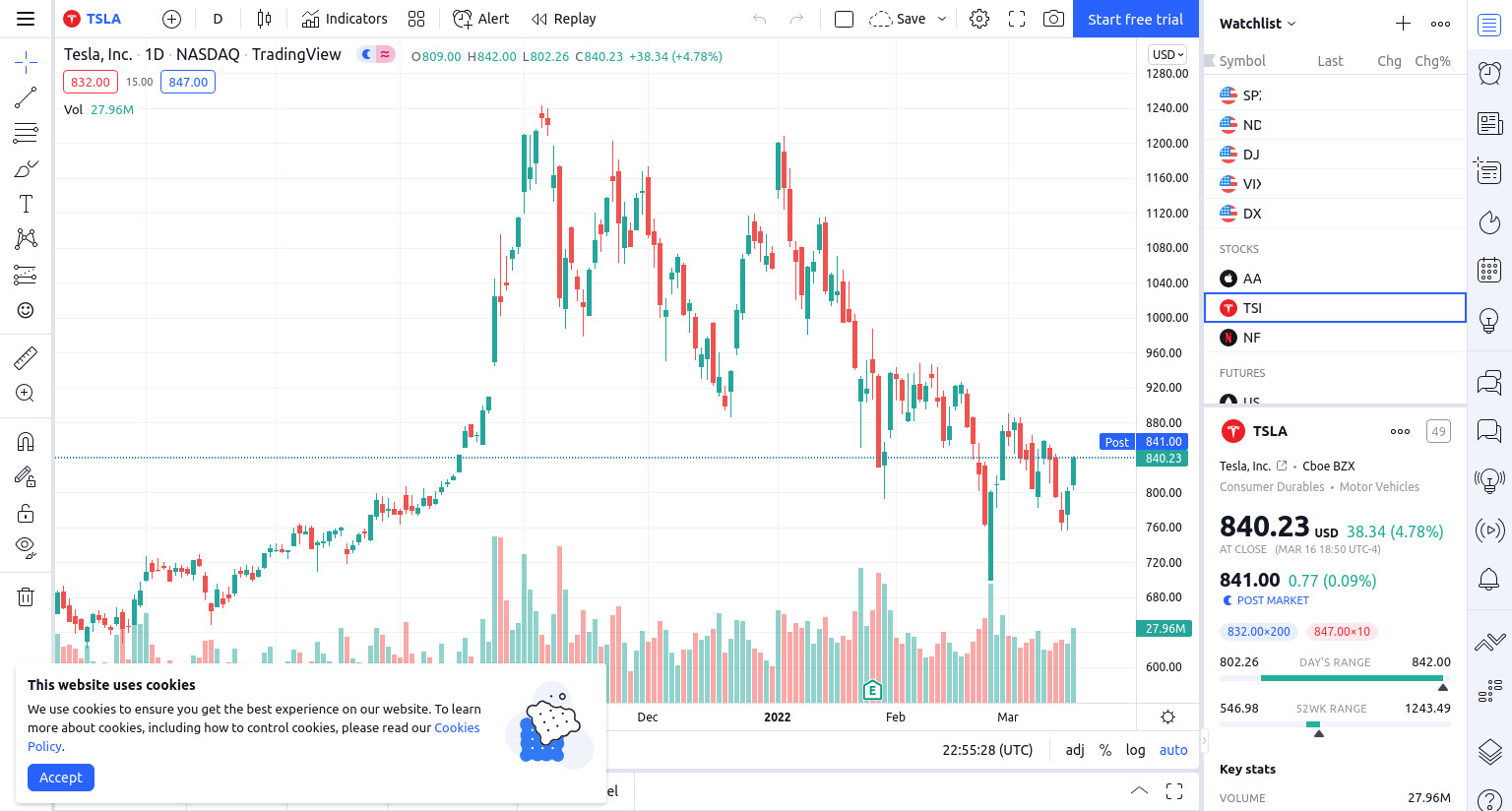Screen dimensions: 1512x811
Task: Select the TSLA row in watchlist
Action: point(1335,308)
